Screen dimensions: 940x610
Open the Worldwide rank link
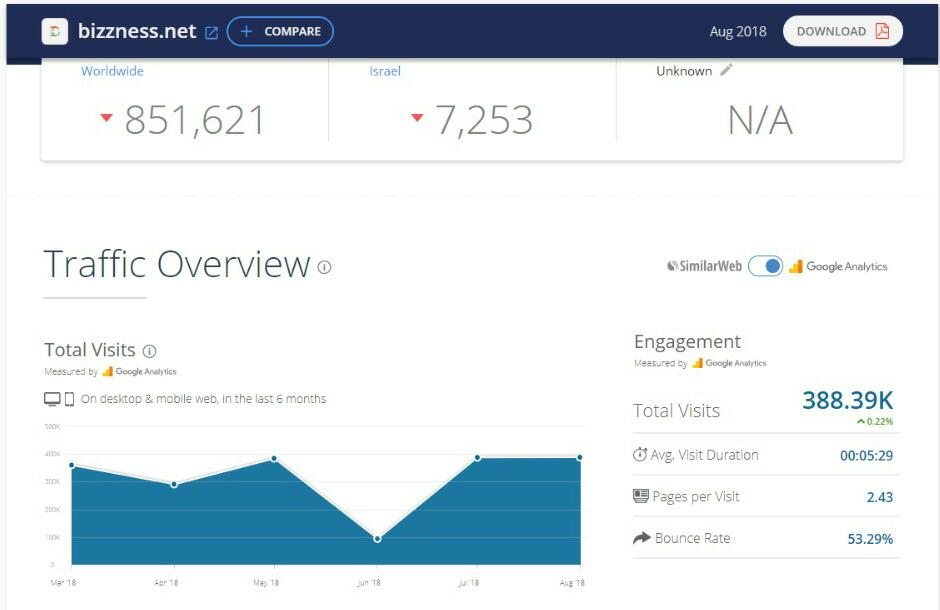click(112, 71)
